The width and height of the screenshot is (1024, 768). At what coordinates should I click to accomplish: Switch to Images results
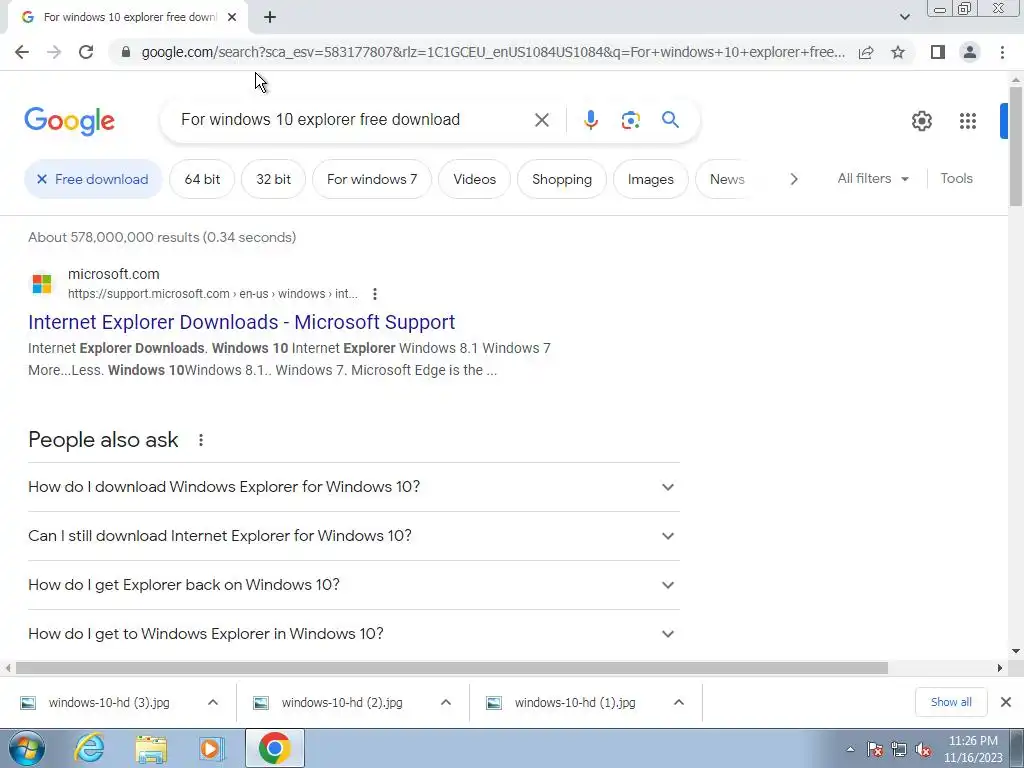point(650,179)
